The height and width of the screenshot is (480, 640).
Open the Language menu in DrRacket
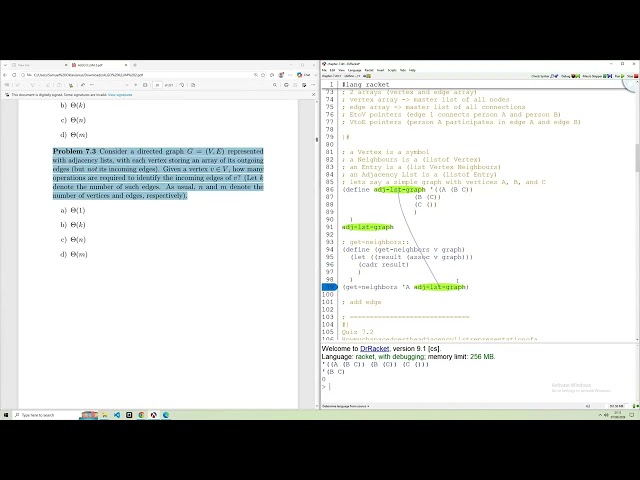354,70
